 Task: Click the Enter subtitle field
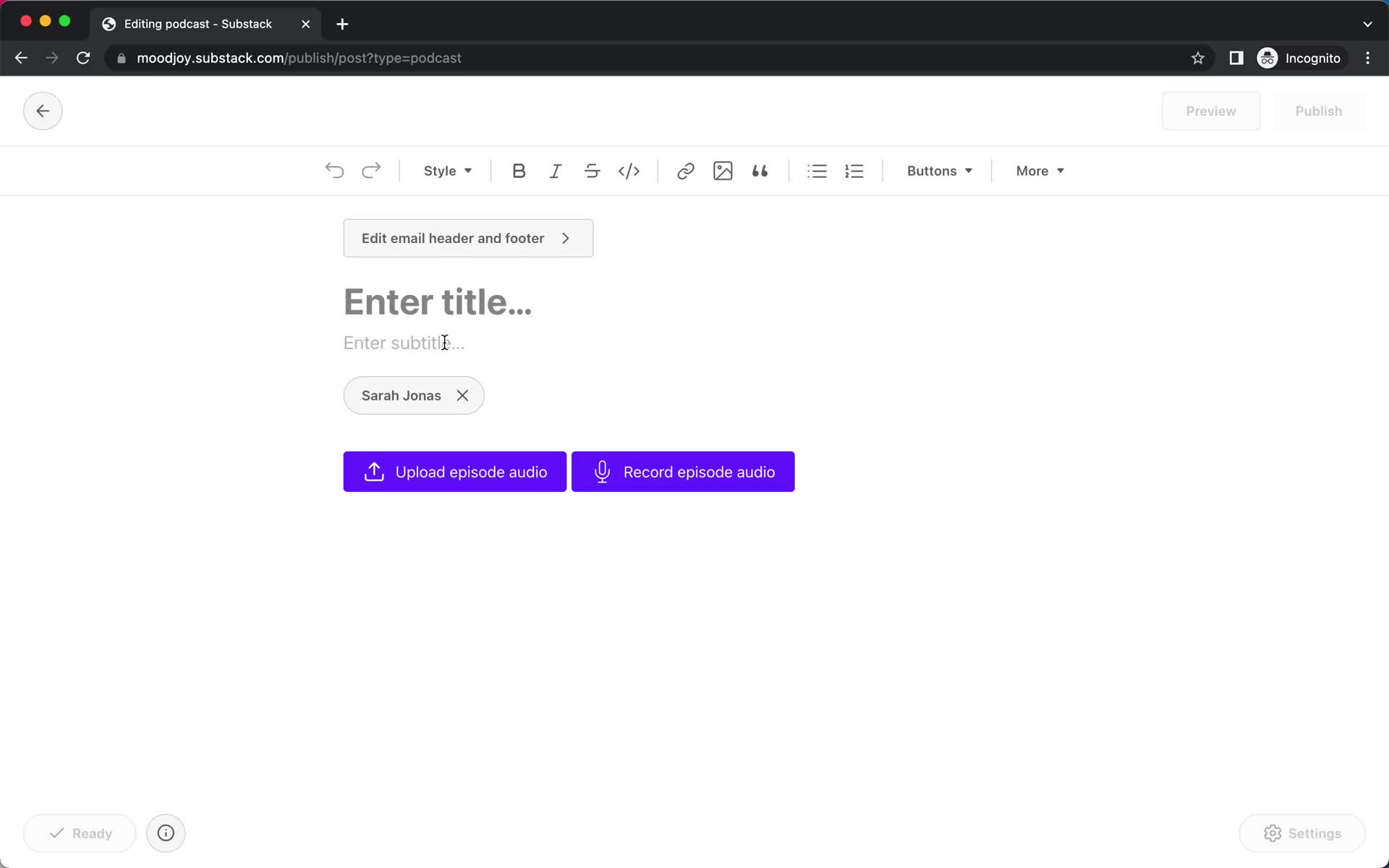click(x=404, y=343)
